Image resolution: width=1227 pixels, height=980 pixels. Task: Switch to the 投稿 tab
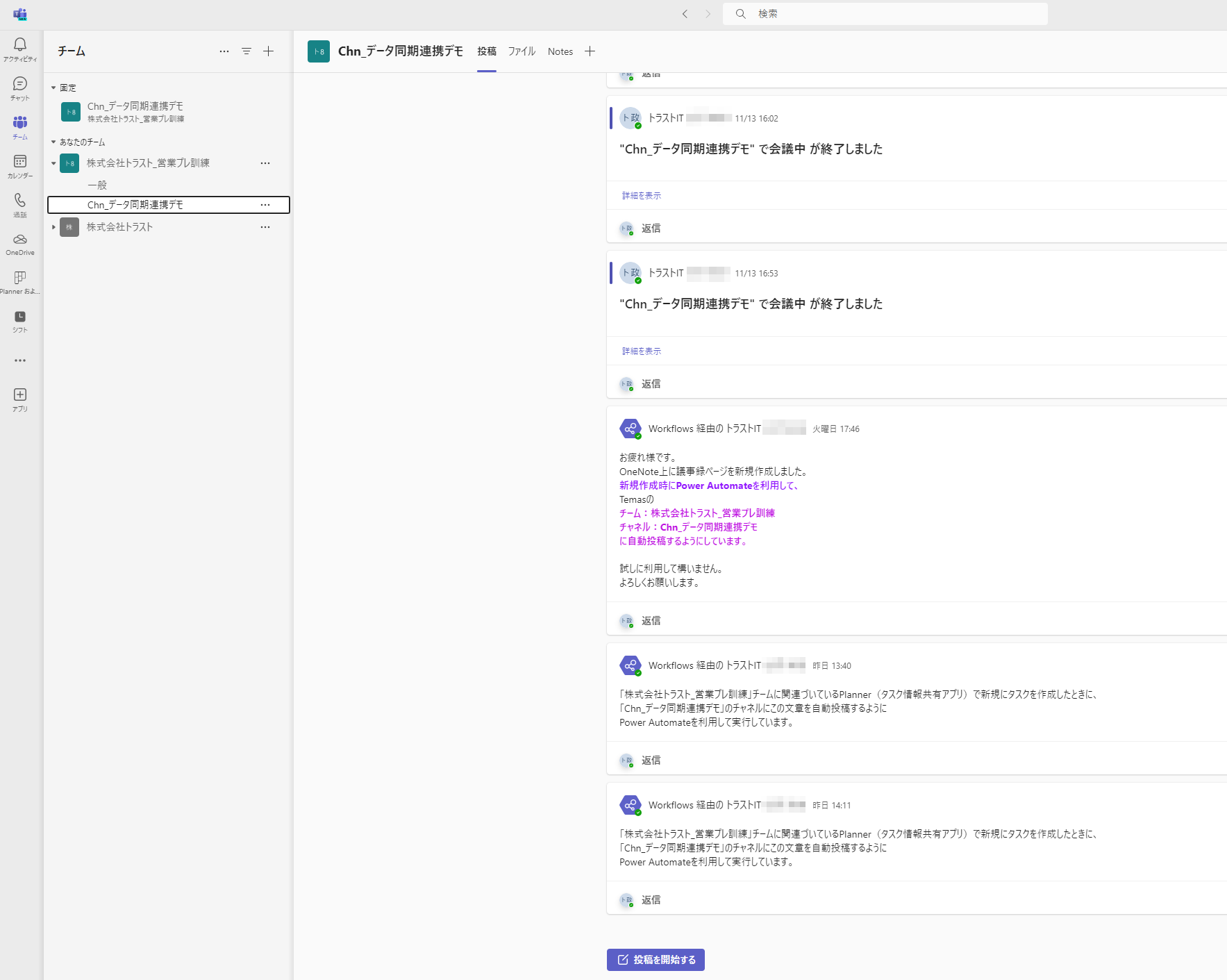[487, 51]
